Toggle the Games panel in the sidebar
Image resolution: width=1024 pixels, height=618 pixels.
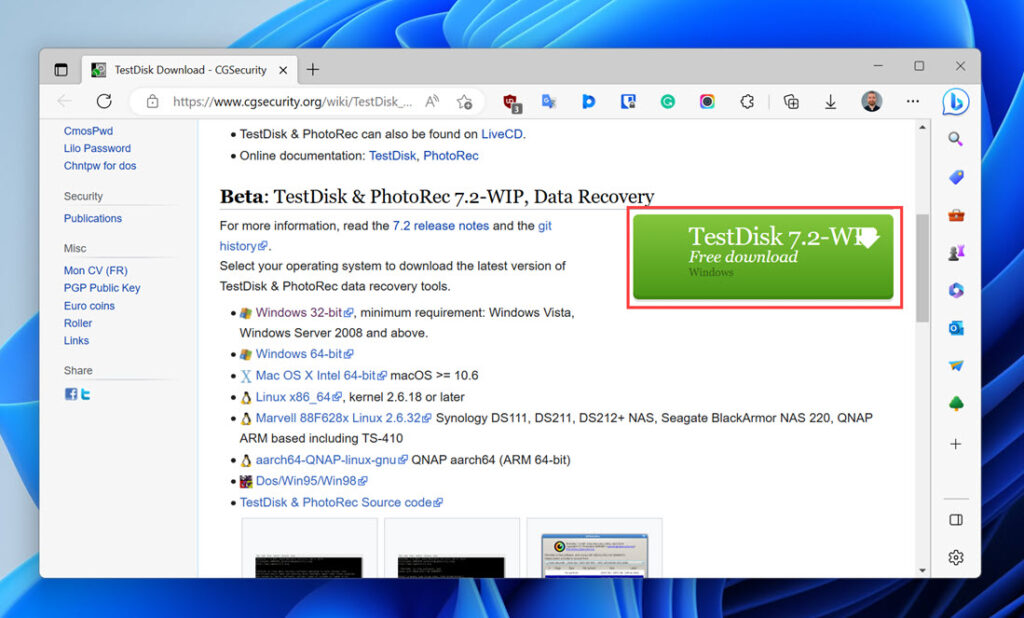(x=955, y=251)
